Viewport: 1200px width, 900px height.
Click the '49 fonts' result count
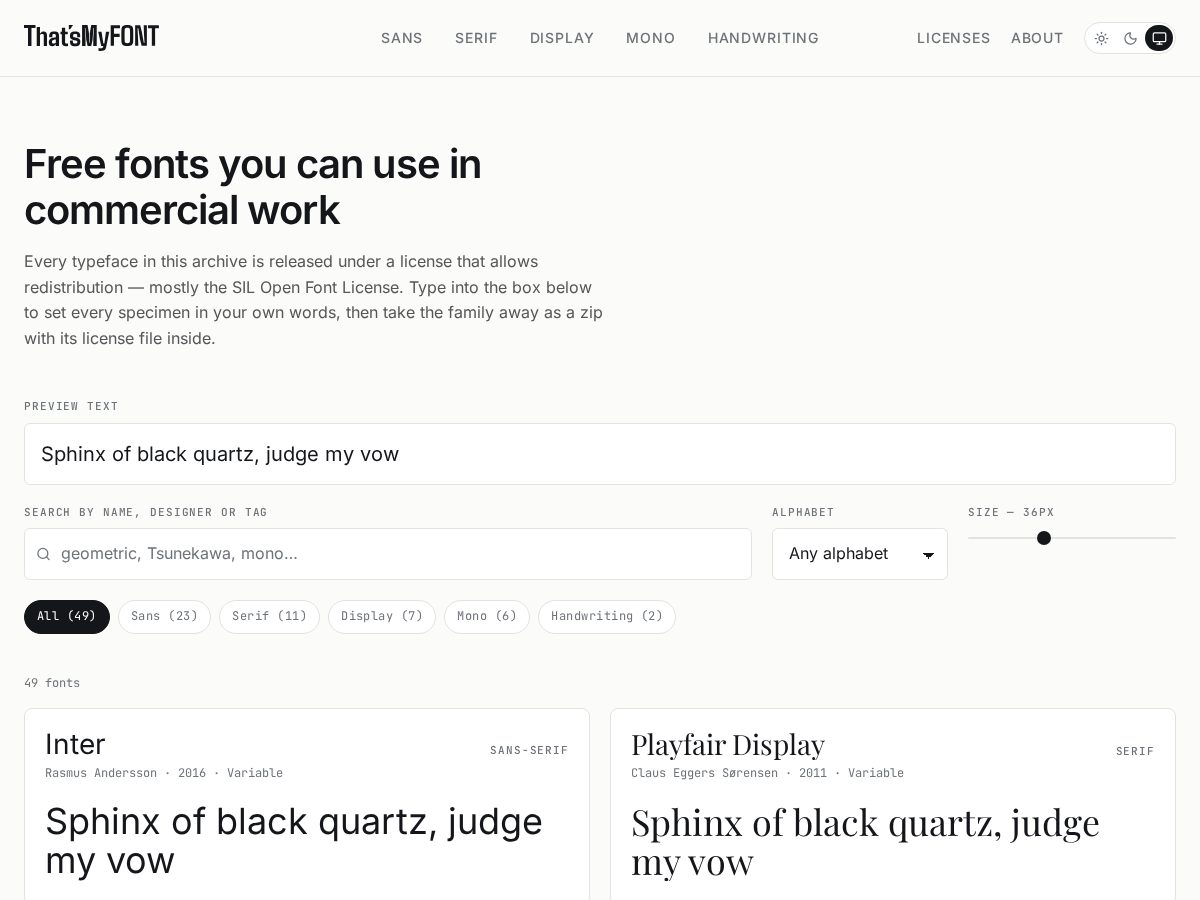pyautogui.click(x=52, y=683)
